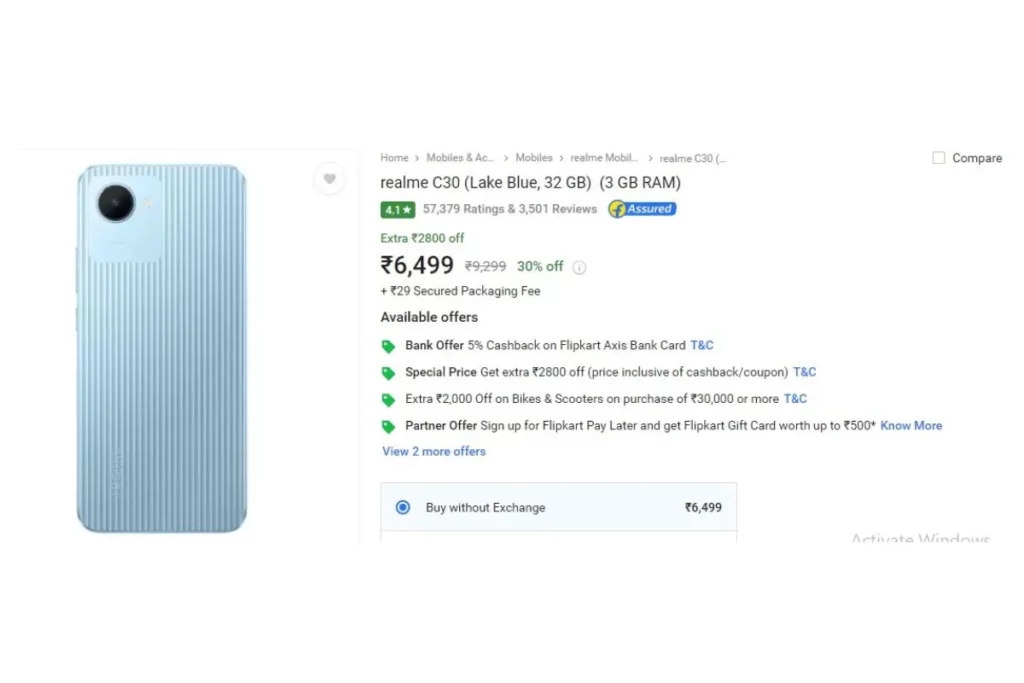Open the realme Mobil... breadcrumb item
This screenshot has width=1024, height=683.
pos(604,158)
